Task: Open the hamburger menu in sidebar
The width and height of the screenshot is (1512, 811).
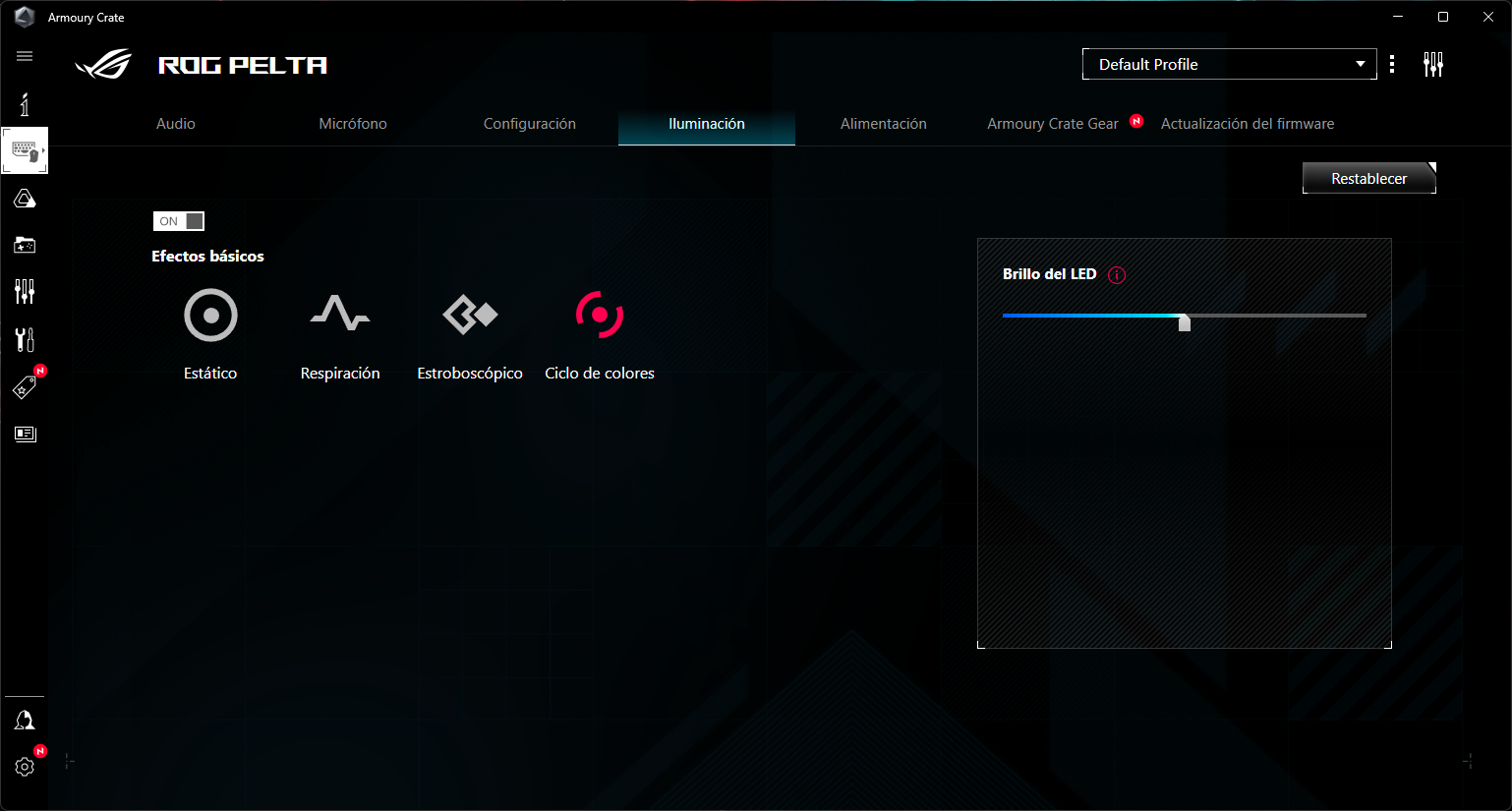Action: [25, 56]
